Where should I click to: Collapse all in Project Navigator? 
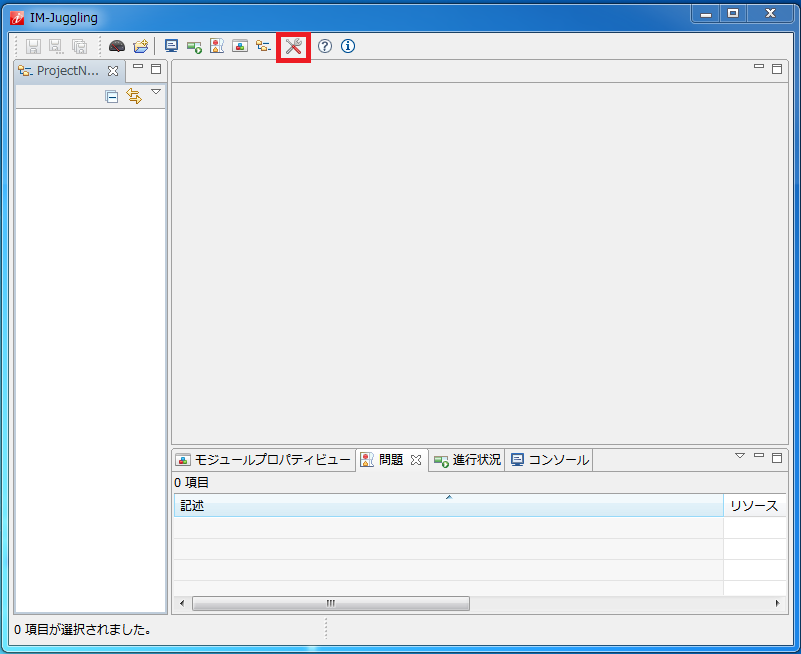[x=111, y=96]
